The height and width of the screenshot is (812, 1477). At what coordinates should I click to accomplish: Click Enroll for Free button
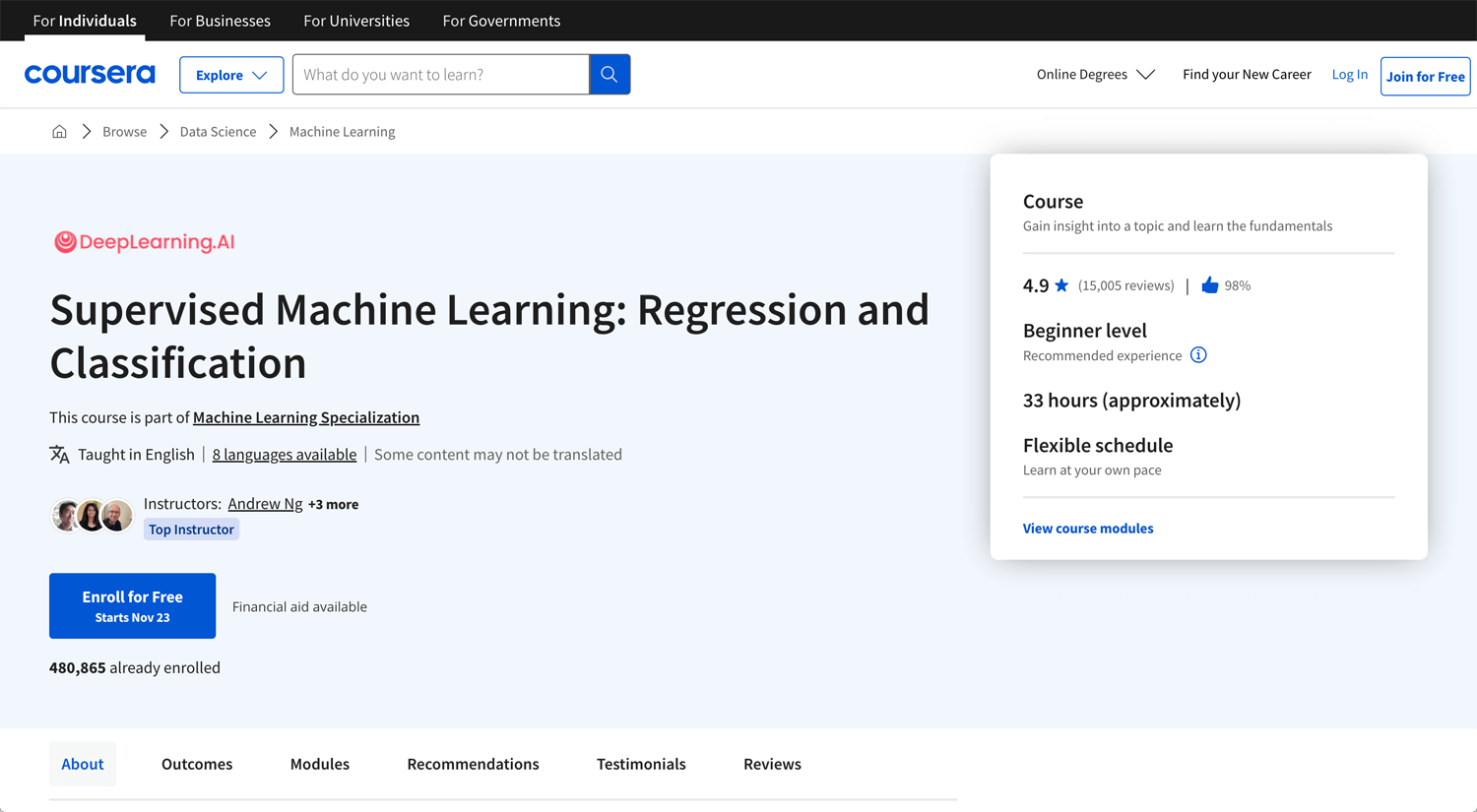point(132,606)
